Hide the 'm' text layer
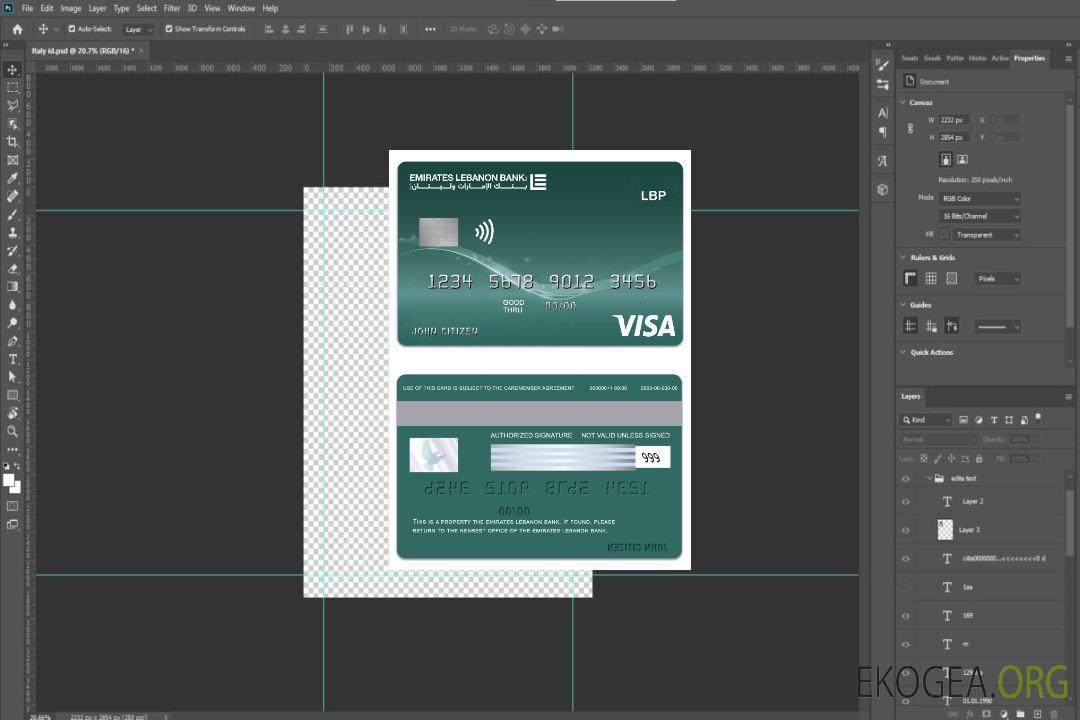The image size is (1080, 720). click(906, 644)
